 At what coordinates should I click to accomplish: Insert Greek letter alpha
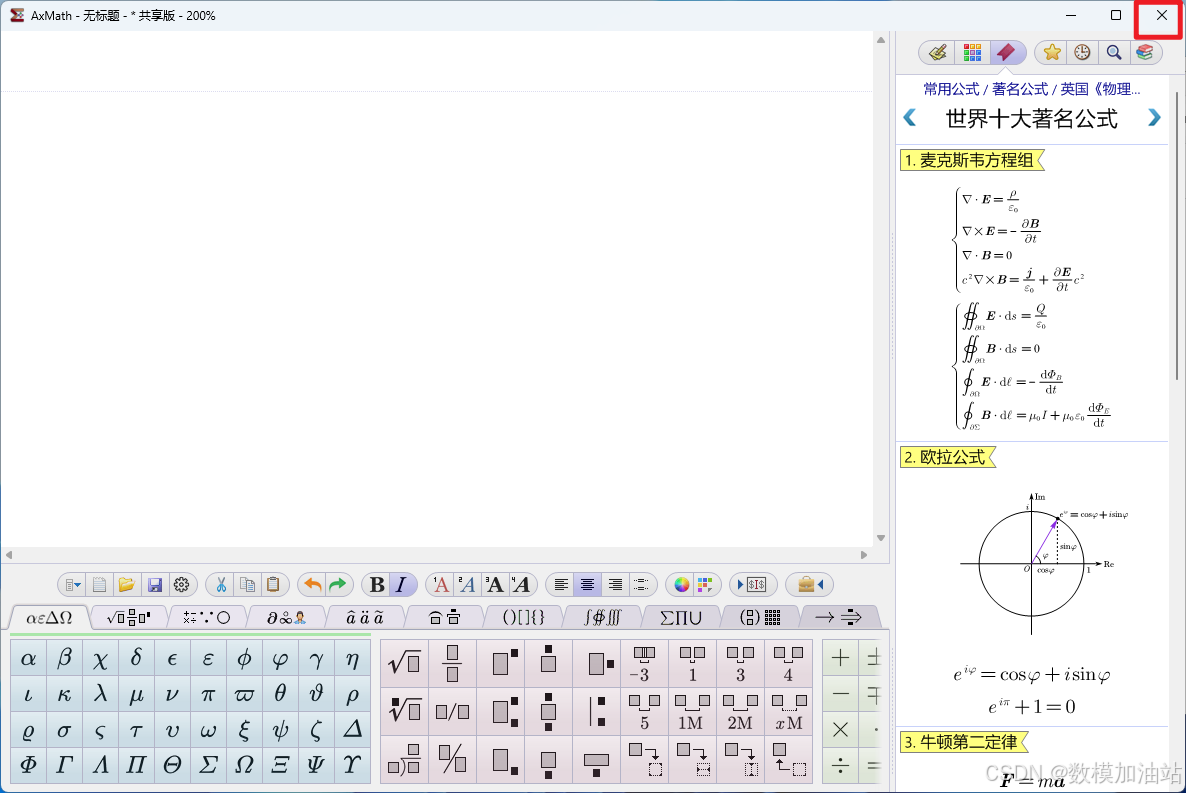pos(29,658)
